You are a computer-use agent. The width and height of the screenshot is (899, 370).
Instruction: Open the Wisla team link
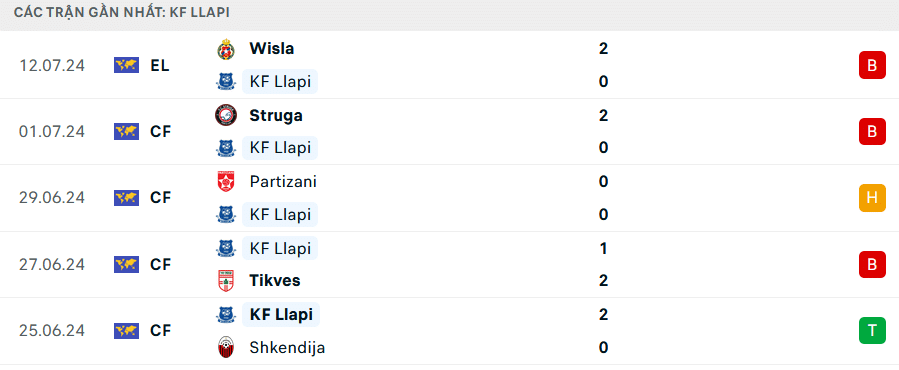(x=272, y=49)
